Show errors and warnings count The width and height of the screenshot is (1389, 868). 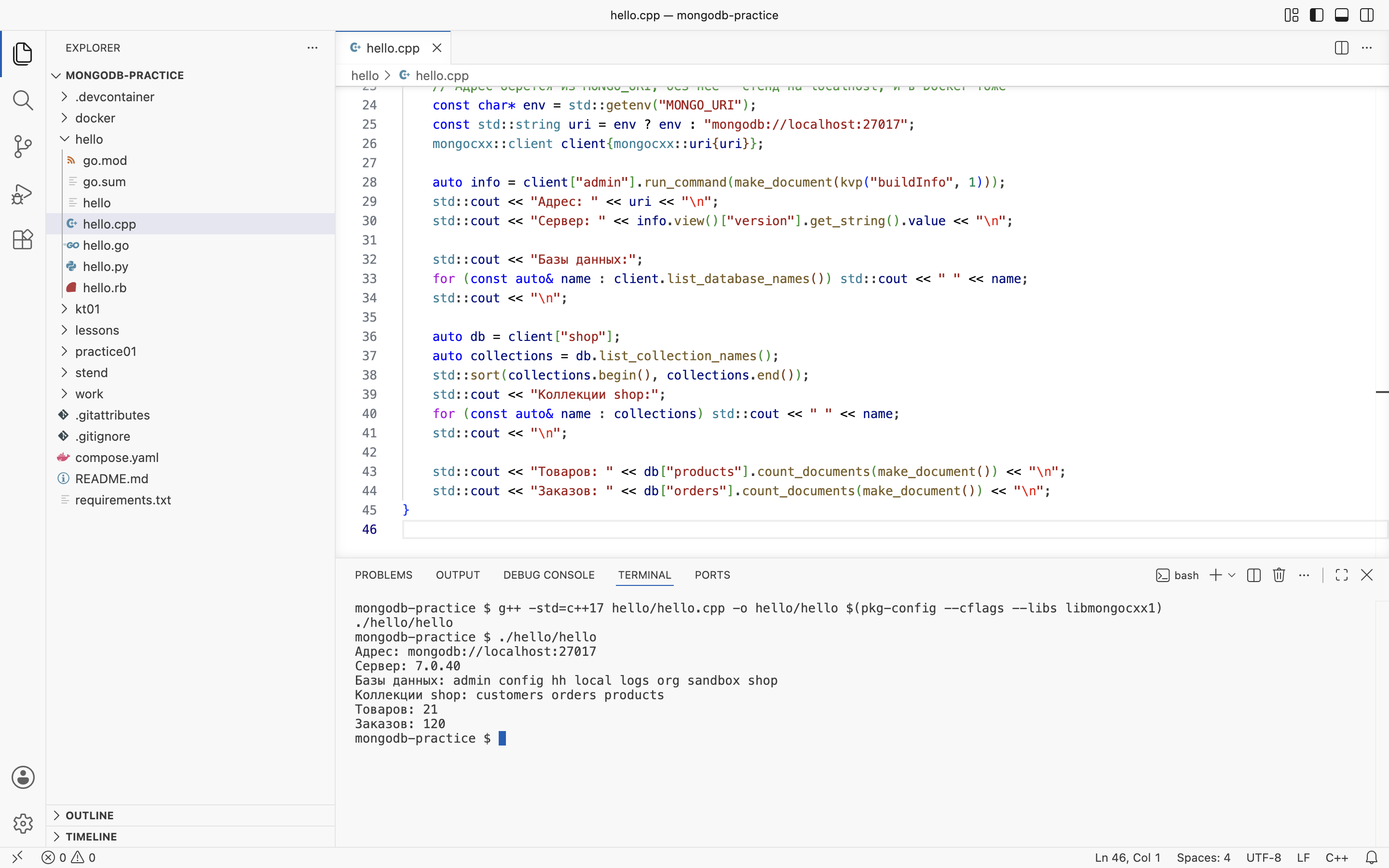pos(68,858)
